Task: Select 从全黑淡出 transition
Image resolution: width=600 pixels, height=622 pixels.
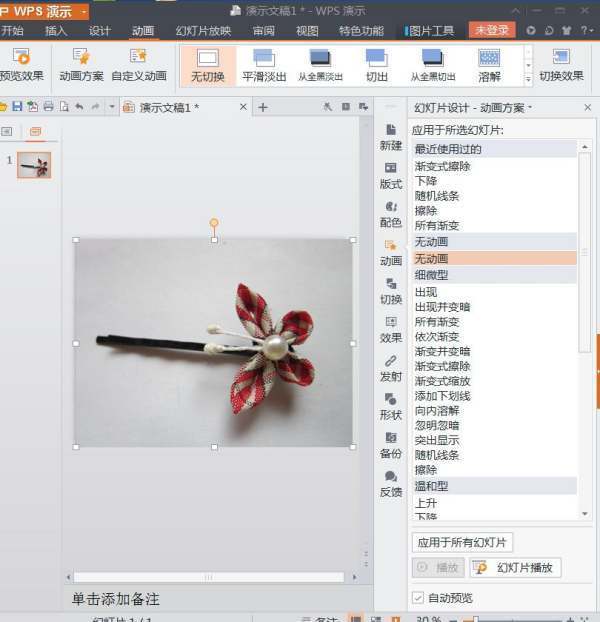Action: tap(320, 65)
